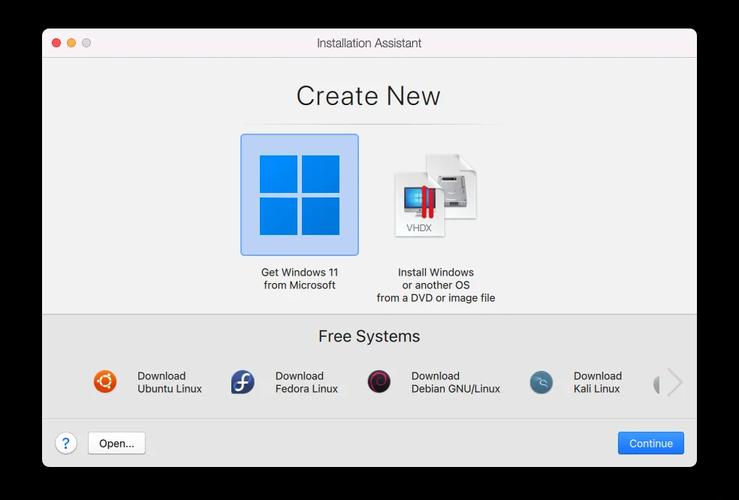Viewport: 739px width, 500px height.
Task: Click the Fedora Linux logo icon
Action: (243, 382)
